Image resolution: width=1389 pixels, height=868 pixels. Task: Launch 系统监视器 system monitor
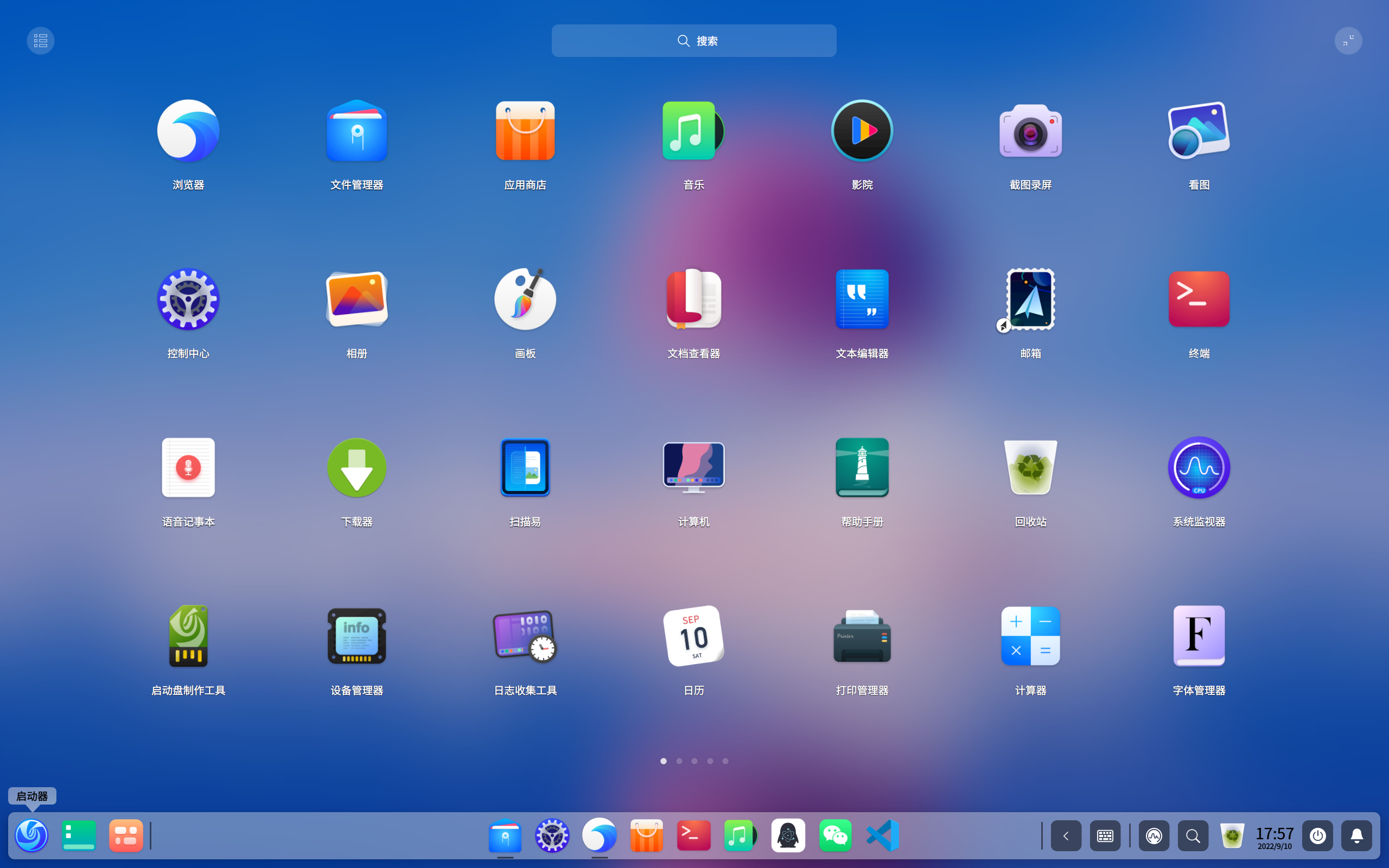click(x=1199, y=467)
